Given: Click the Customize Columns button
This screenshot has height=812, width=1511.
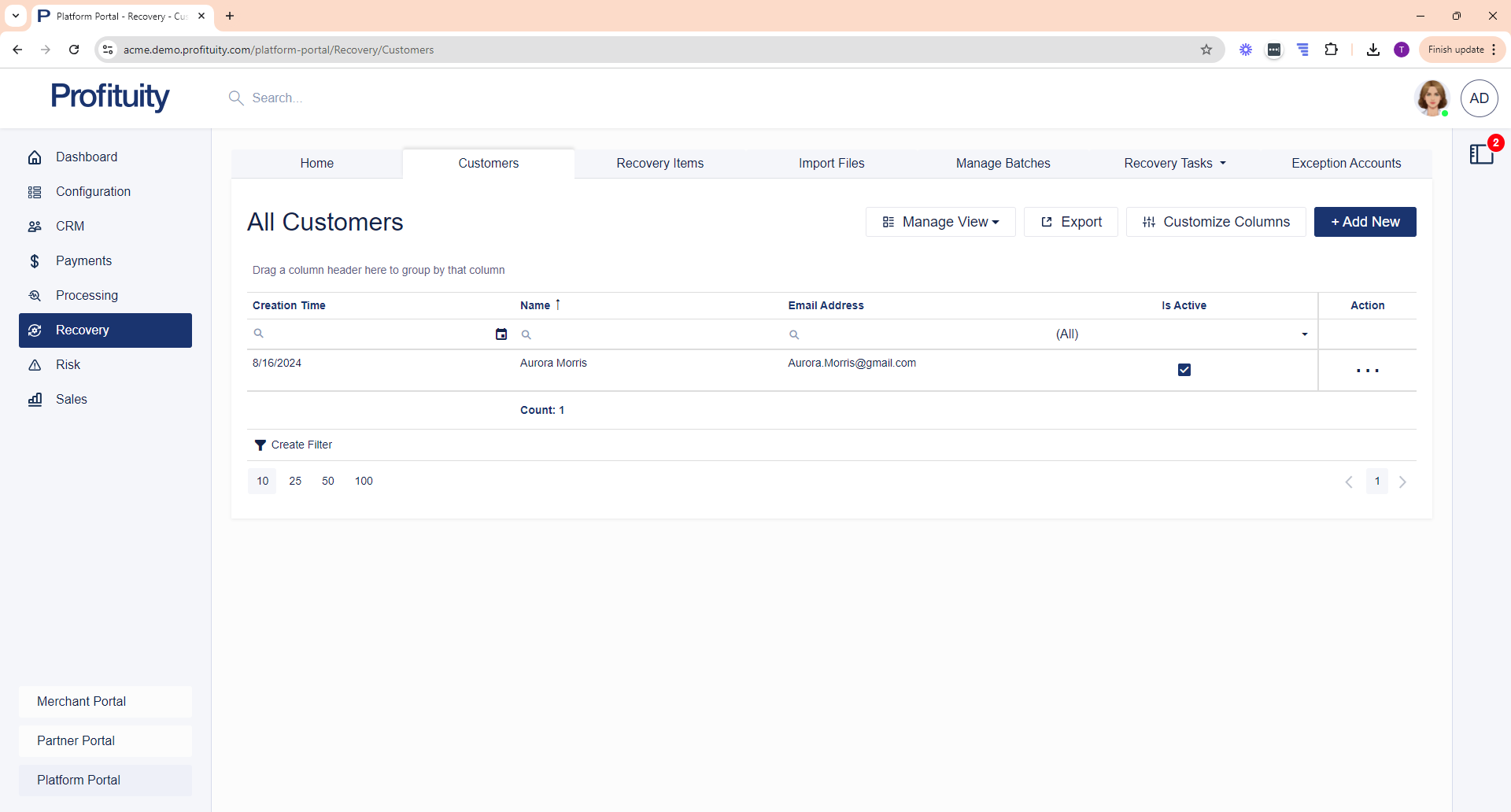Looking at the screenshot, I should [x=1216, y=222].
